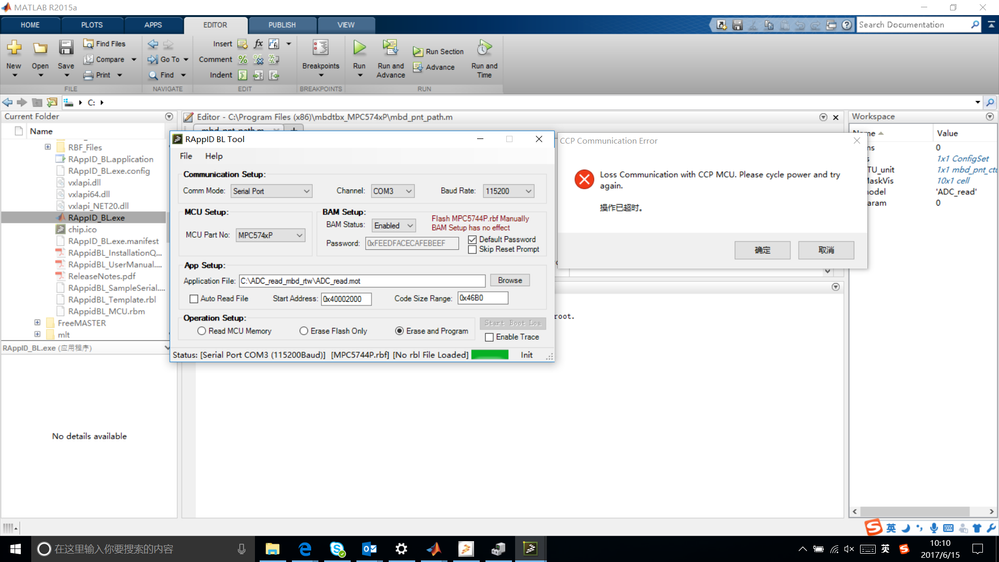Open the Comm Mode dropdown
This screenshot has width=999, height=562.
271,191
